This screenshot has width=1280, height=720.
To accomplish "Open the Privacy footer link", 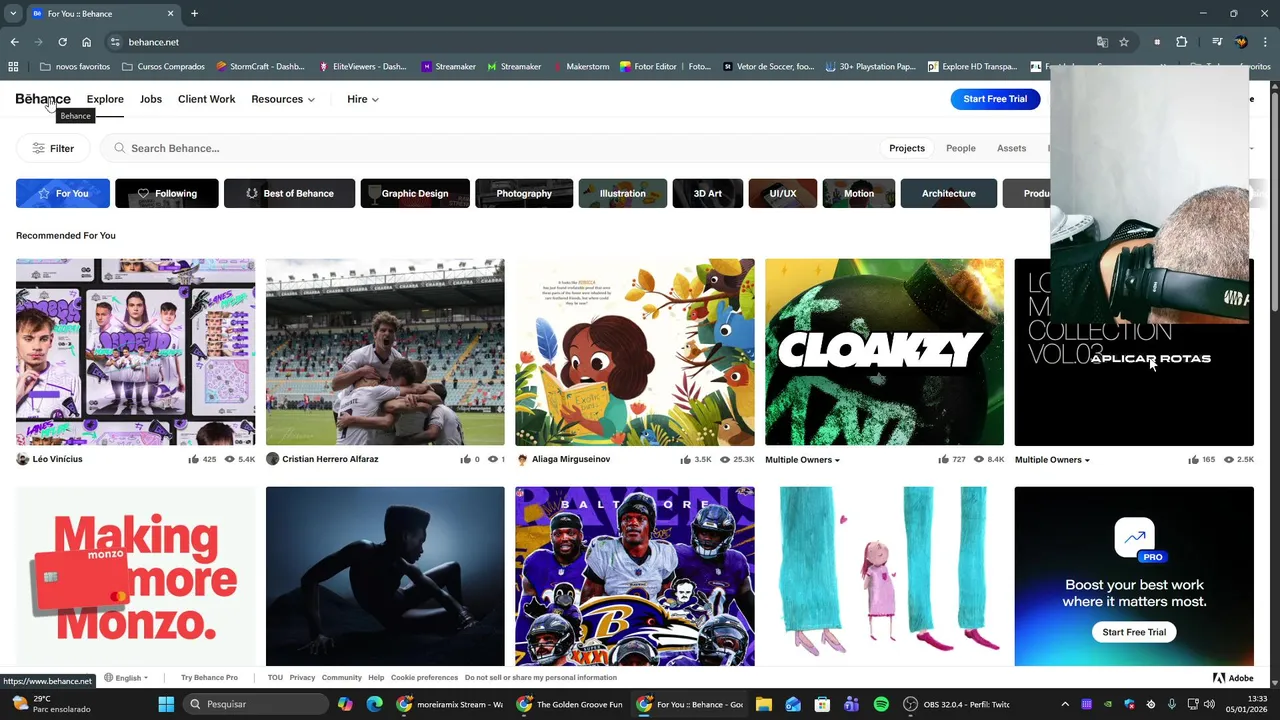I will [302, 678].
